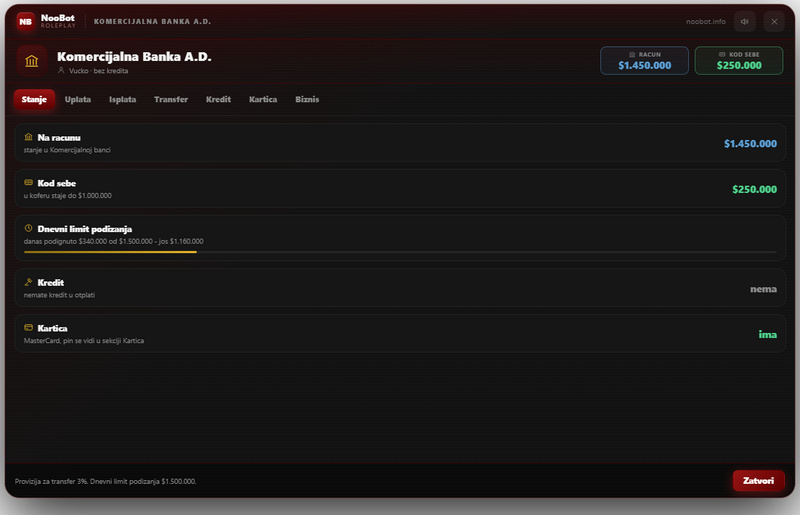This screenshot has height=515, width=800.
Task: Open the noobot.info link
Action: tap(706, 21)
